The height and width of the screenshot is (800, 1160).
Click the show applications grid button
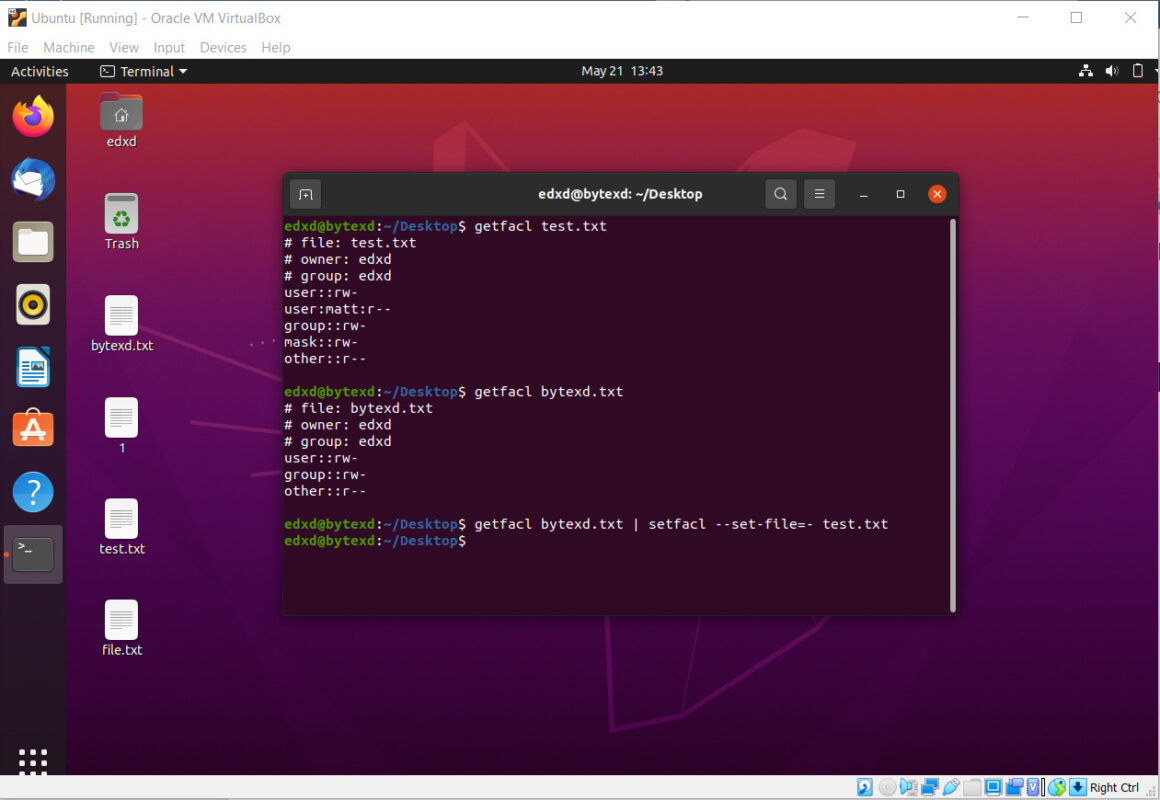(33, 763)
